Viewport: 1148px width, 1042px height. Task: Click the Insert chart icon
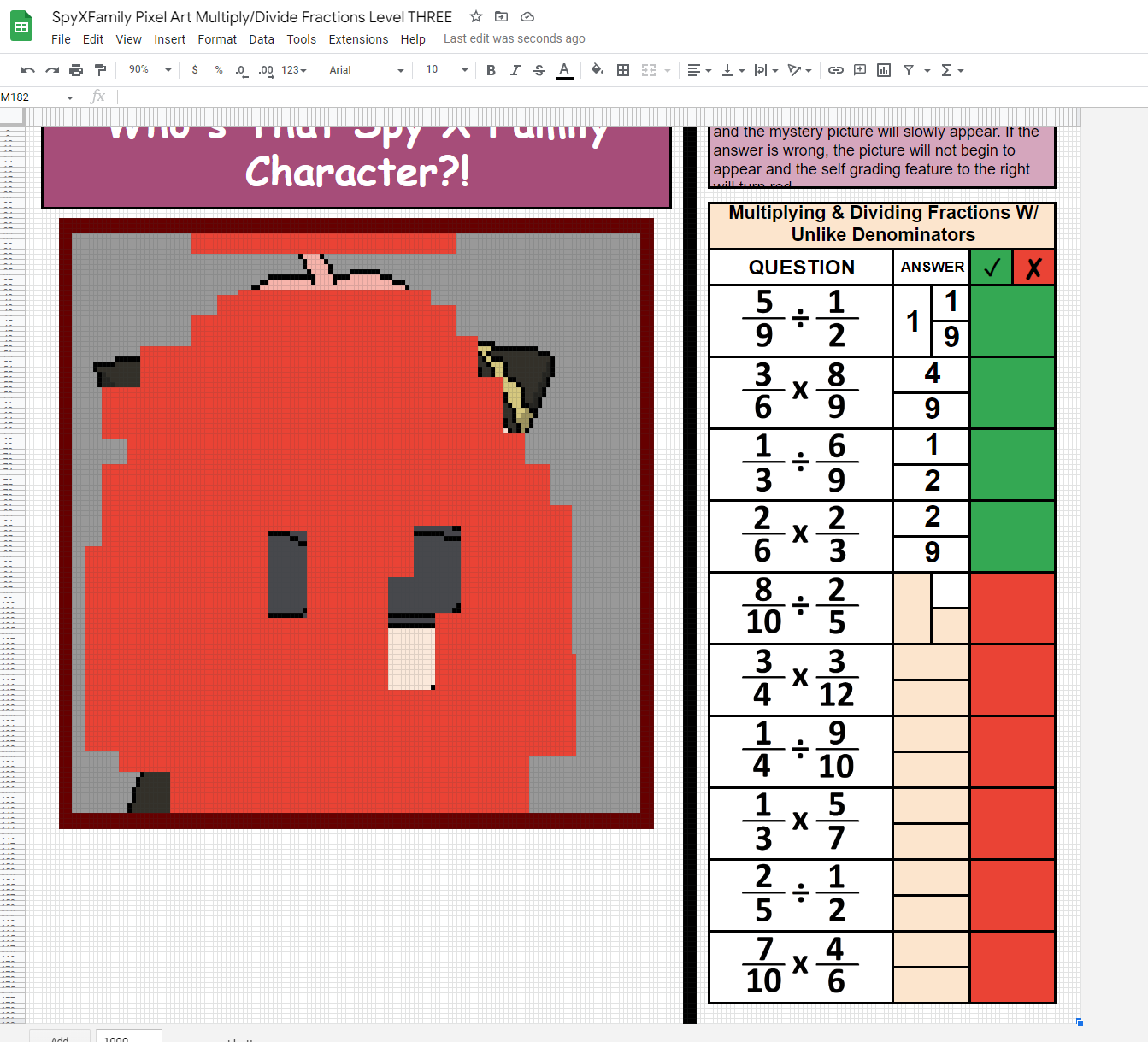pos(884,70)
